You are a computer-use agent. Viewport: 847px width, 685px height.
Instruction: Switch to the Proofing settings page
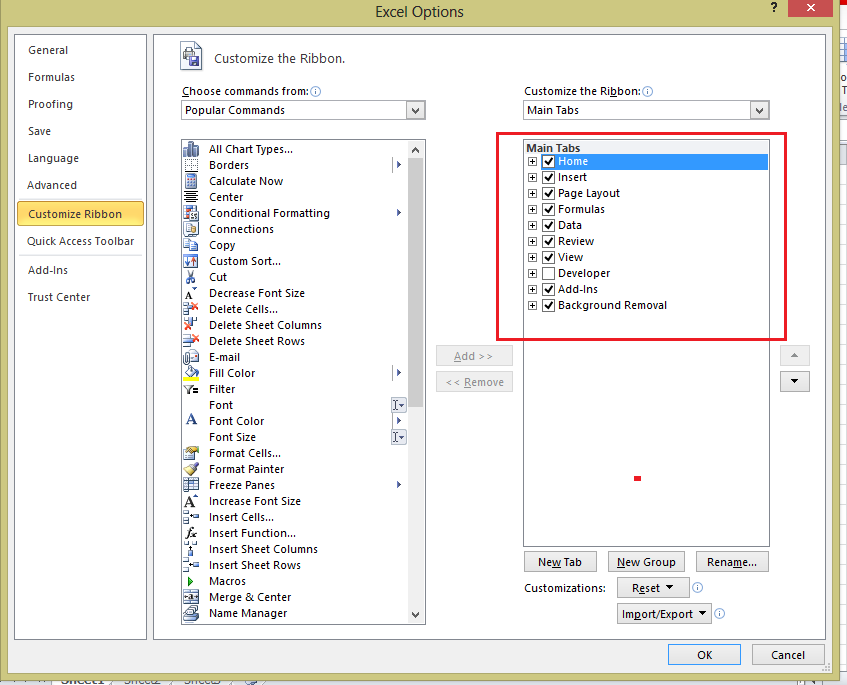click(50, 104)
